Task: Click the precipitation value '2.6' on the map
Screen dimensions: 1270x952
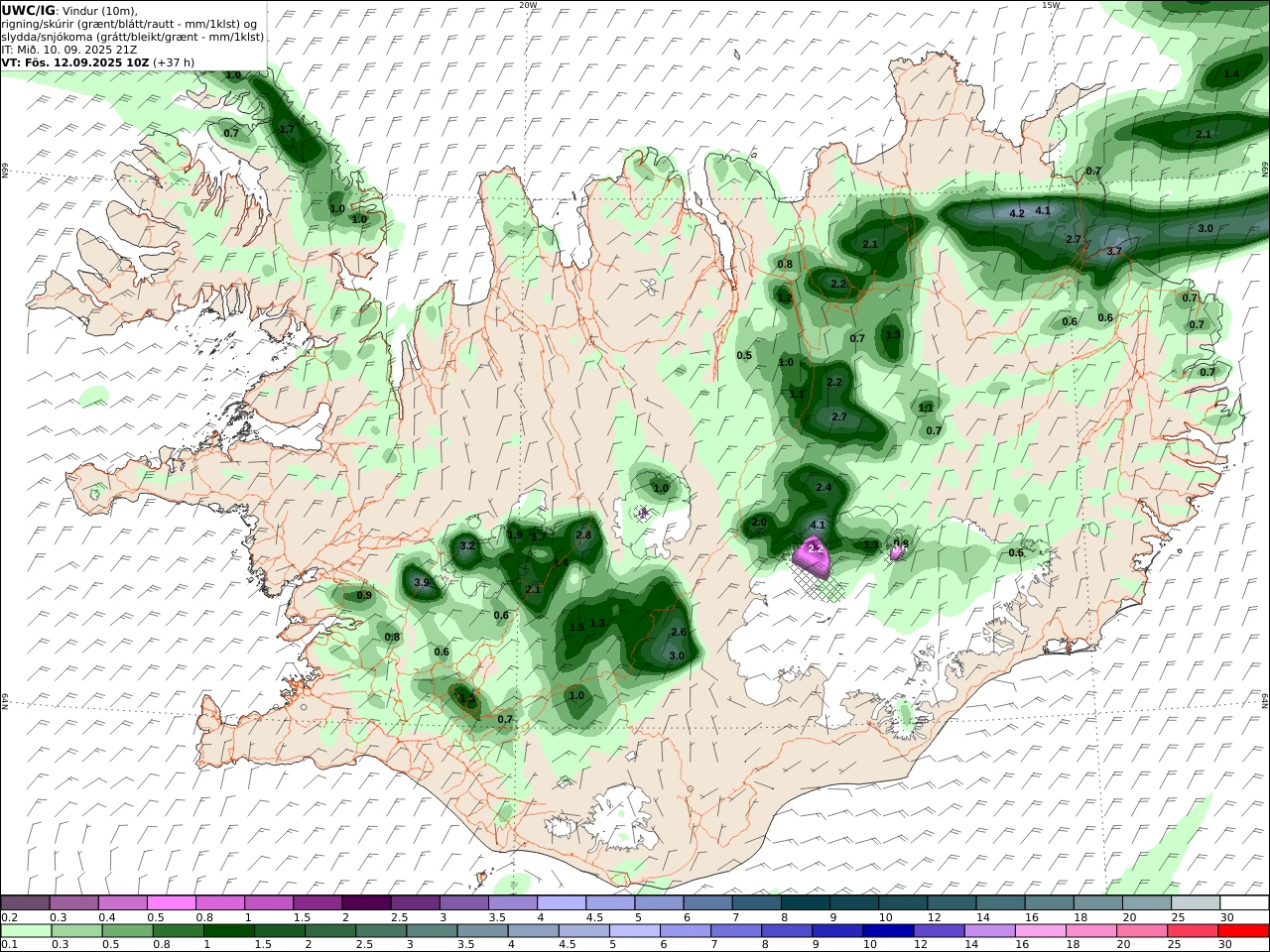Action: pos(679,632)
